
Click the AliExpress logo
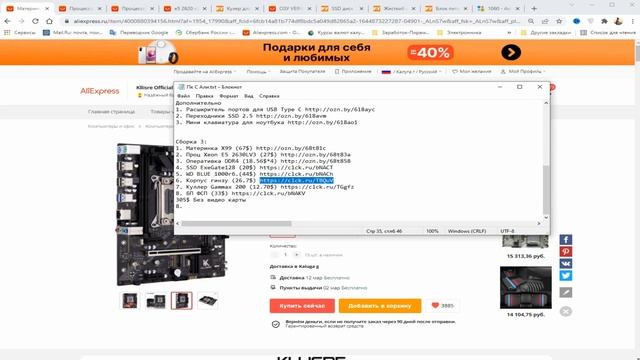pos(100,91)
